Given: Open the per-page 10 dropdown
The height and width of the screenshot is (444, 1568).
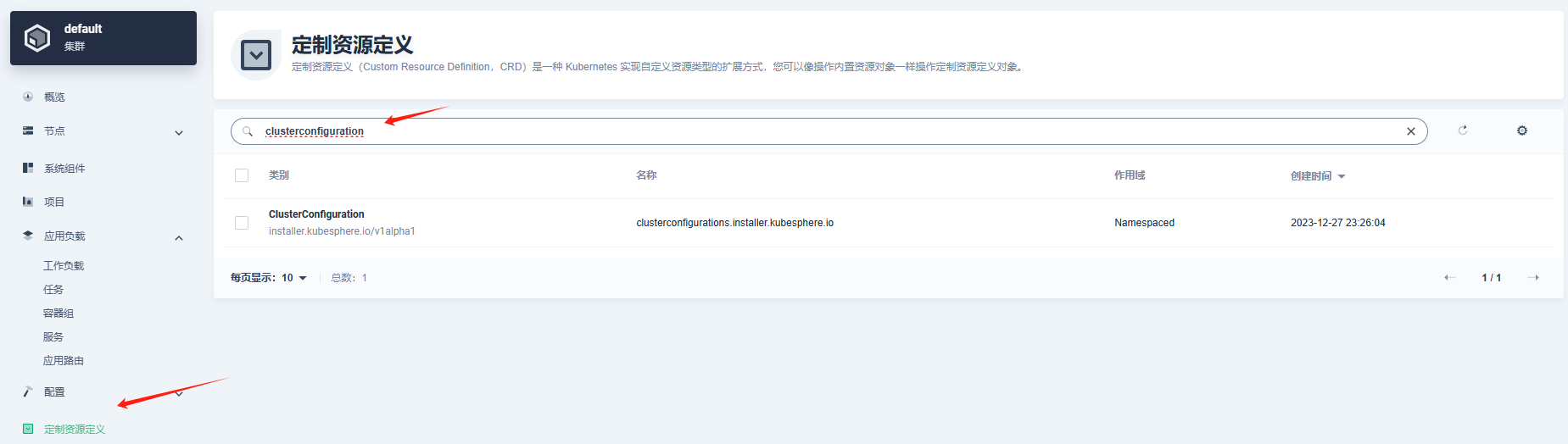Looking at the screenshot, I should tap(294, 278).
